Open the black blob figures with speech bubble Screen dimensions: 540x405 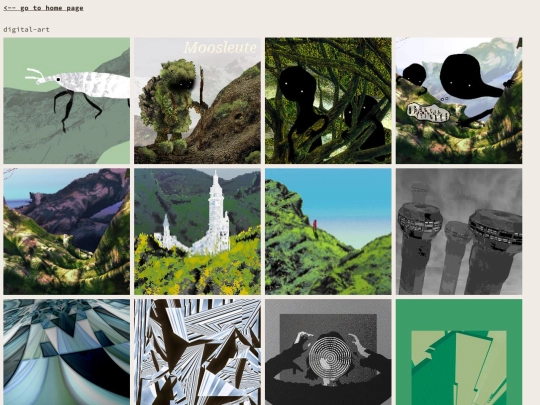pyautogui.click(x=459, y=101)
